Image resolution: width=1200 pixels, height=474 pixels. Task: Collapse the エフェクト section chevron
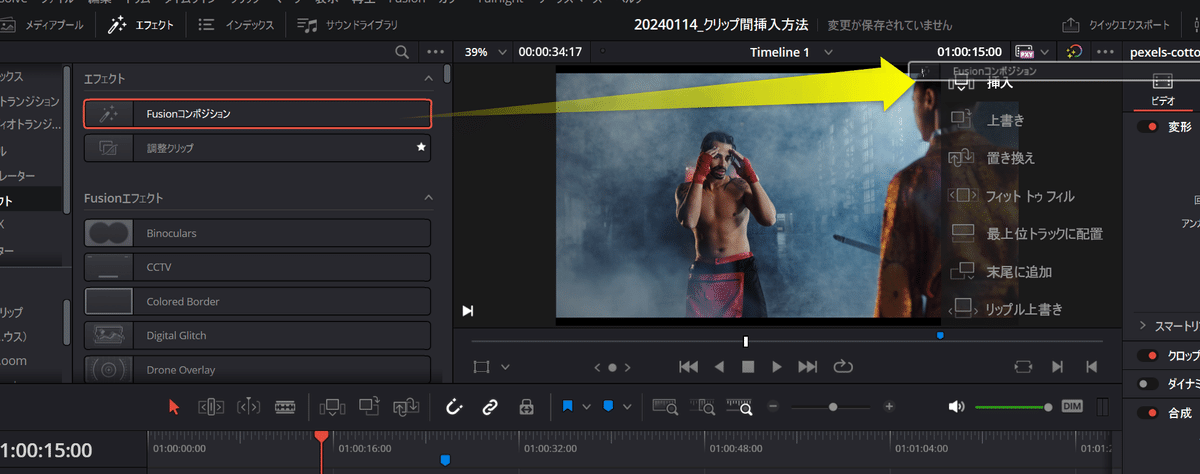(x=429, y=78)
